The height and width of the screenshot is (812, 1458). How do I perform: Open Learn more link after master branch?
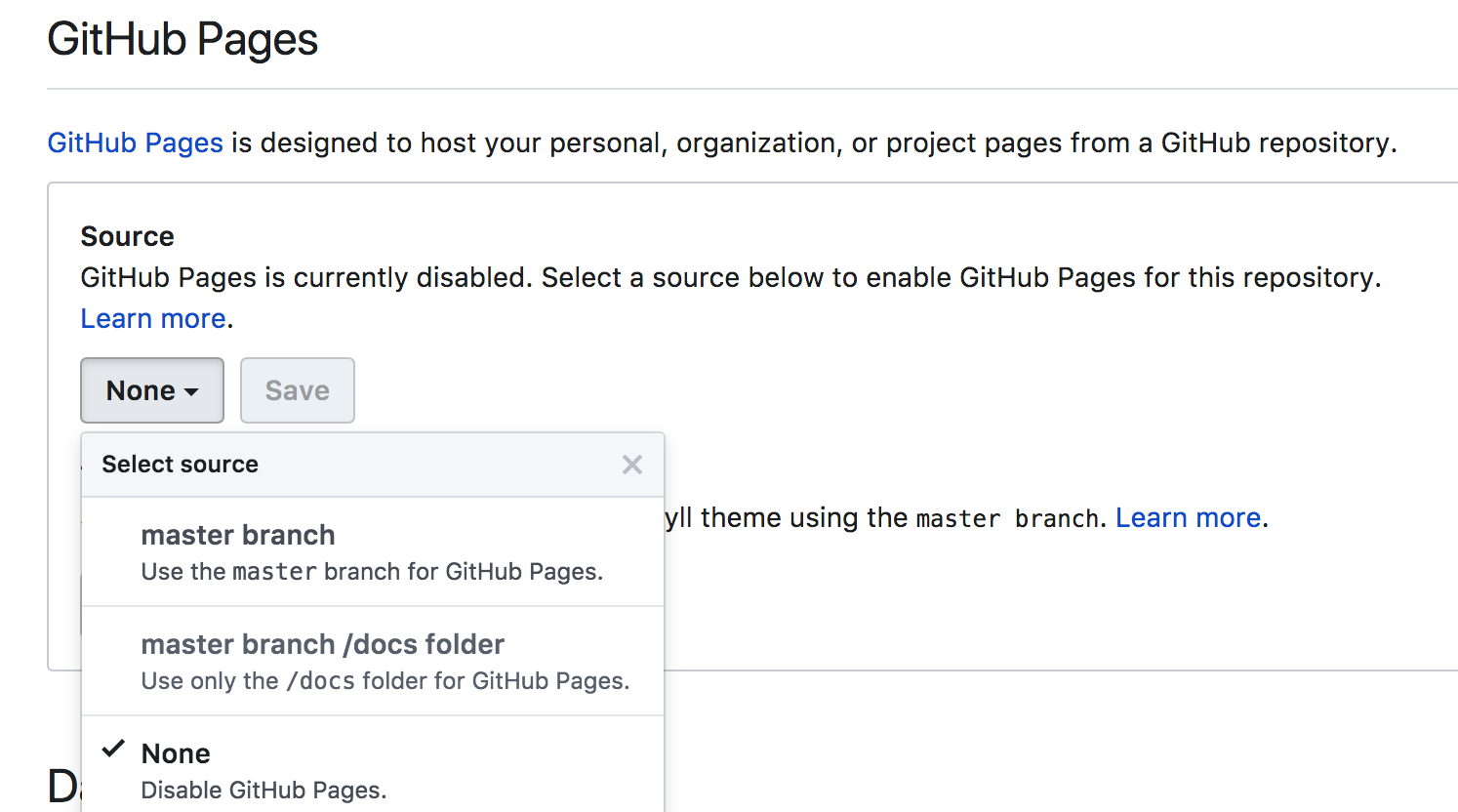(x=1189, y=517)
